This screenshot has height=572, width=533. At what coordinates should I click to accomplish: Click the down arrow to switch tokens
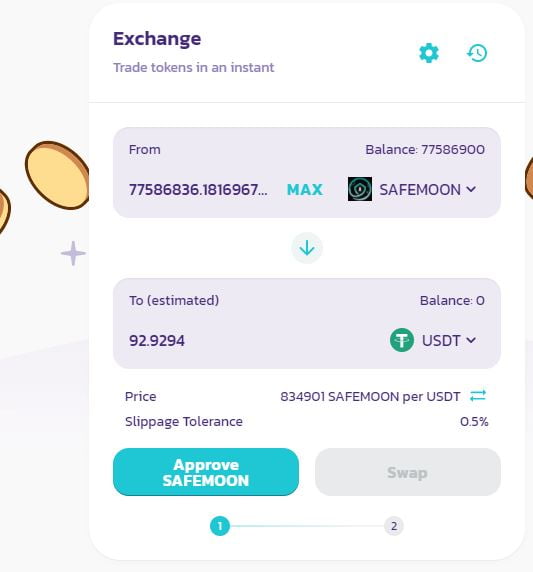click(307, 248)
